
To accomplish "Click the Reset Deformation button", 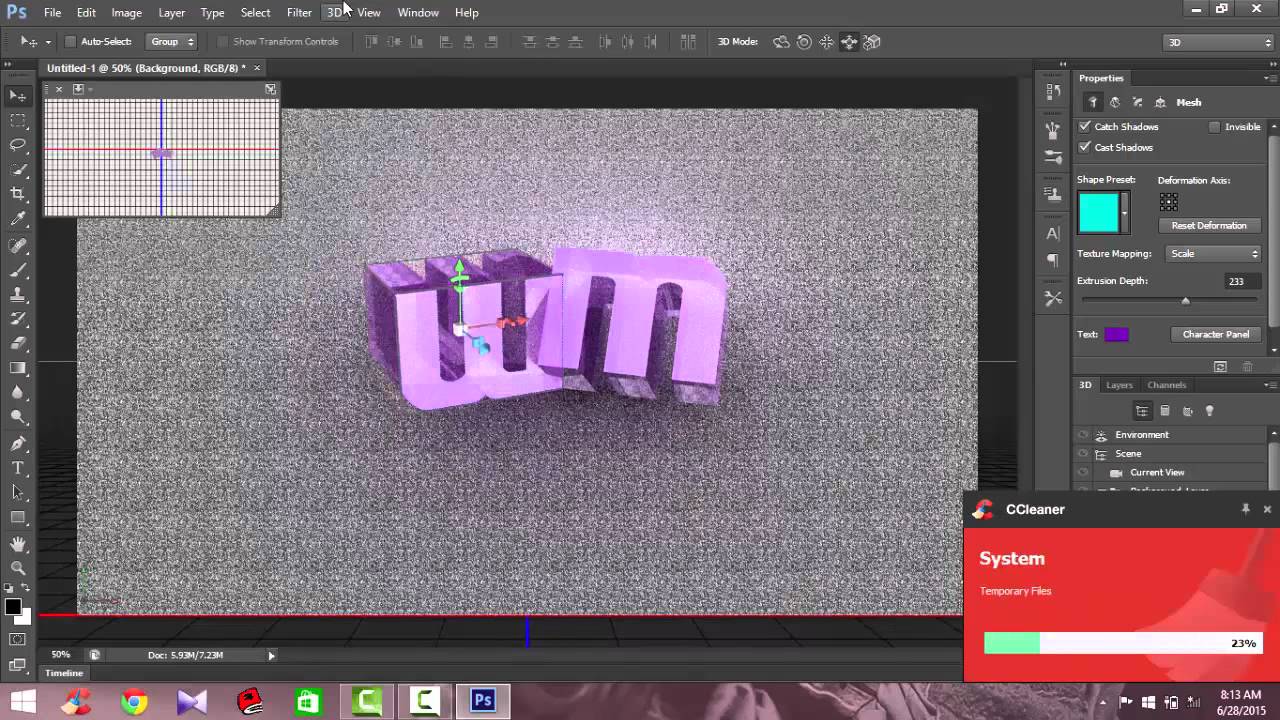I will point(1209,226).
